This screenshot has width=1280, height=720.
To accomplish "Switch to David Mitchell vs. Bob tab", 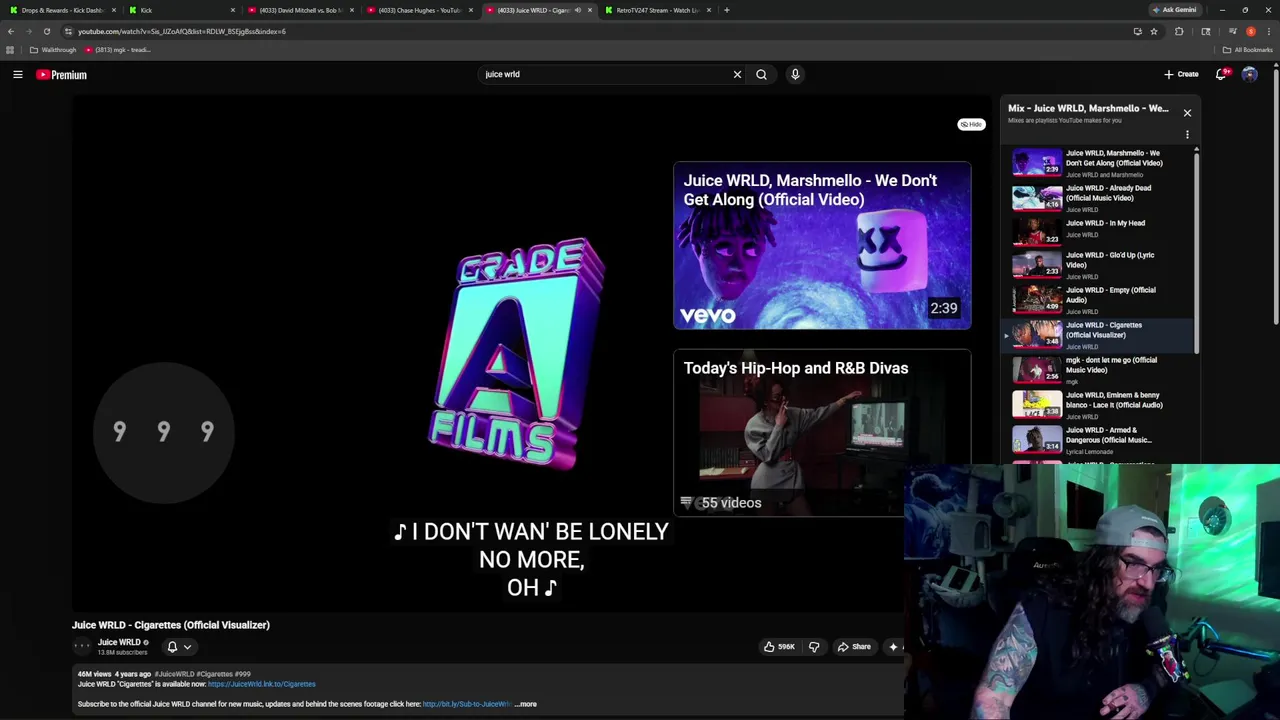I will tap(299, 10).
